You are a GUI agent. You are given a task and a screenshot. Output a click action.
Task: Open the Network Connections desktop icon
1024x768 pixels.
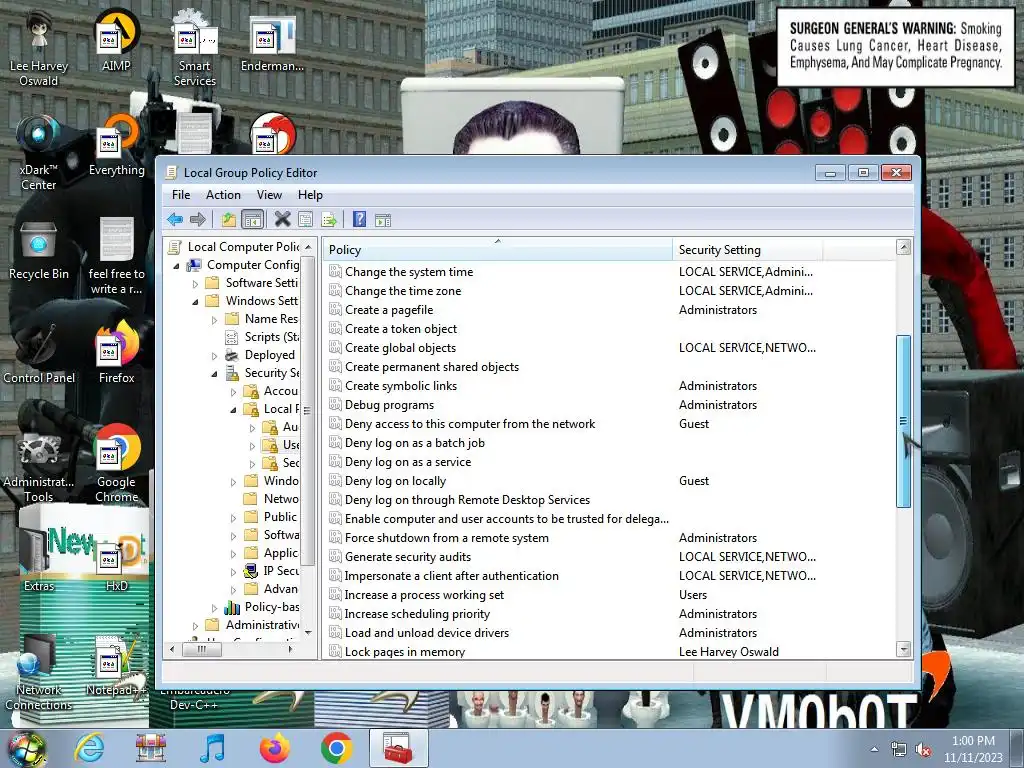coord(39,673)
